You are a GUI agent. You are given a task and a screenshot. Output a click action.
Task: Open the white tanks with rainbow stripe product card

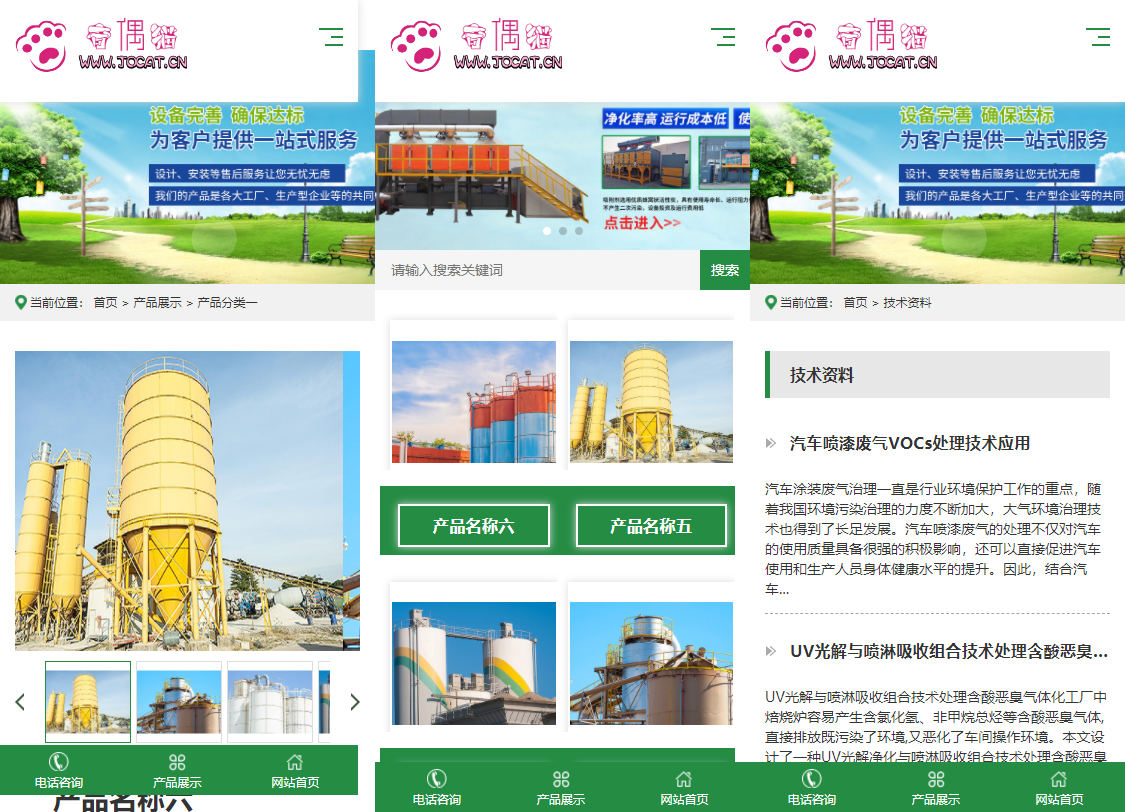click(474, 664)
